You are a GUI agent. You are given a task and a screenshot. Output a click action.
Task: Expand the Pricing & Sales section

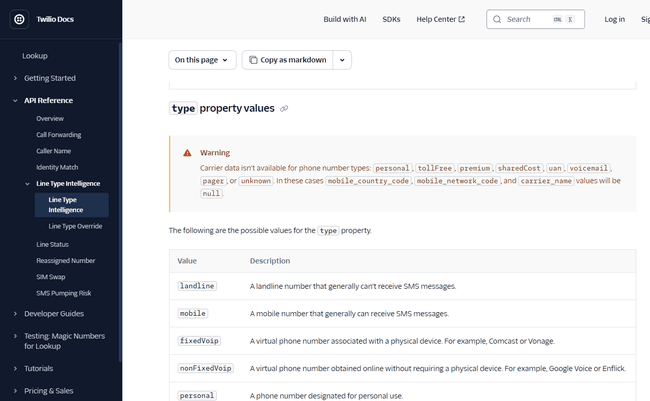coord(15,391)
